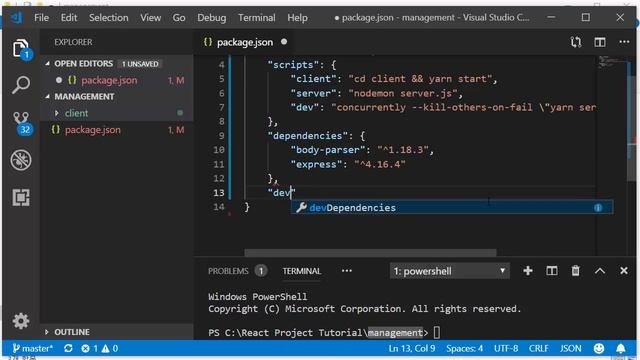This screenshot has width=640, height=360.
Task: Maximize the panel with up chevron
Action: pos(600,271)
